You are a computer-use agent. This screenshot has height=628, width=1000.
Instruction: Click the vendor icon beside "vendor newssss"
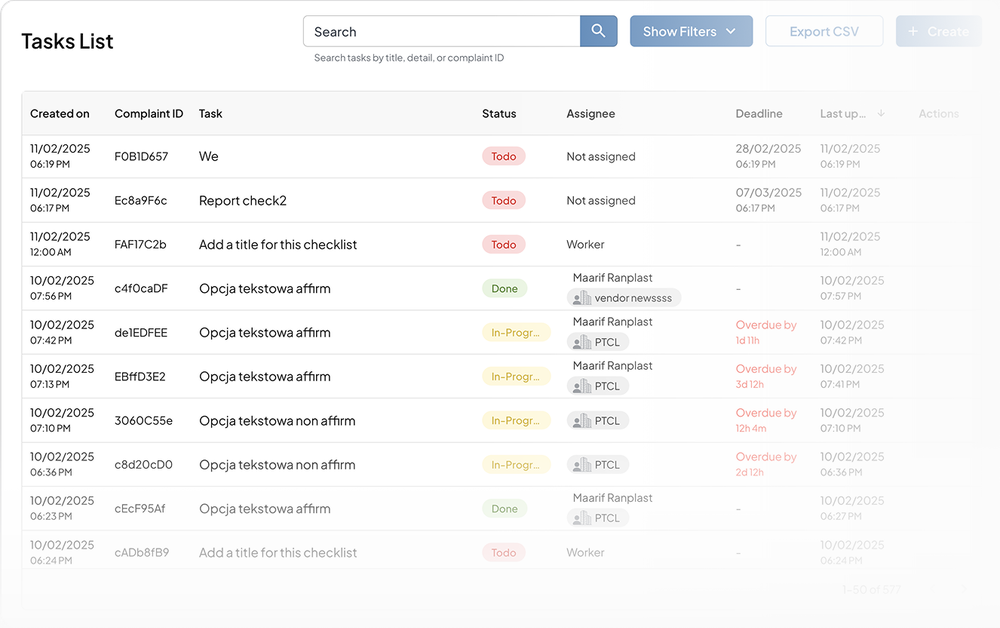click(581, 298)
